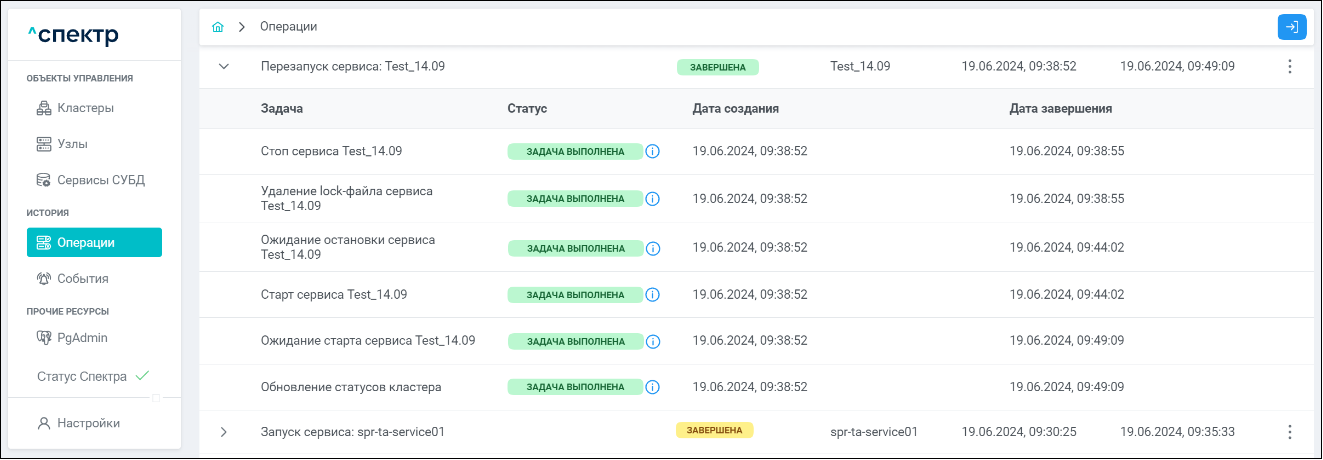Open three-dot menu for Запуск сервиса row
Viewport: 1323px width, 460px height.
point(1289,432)
